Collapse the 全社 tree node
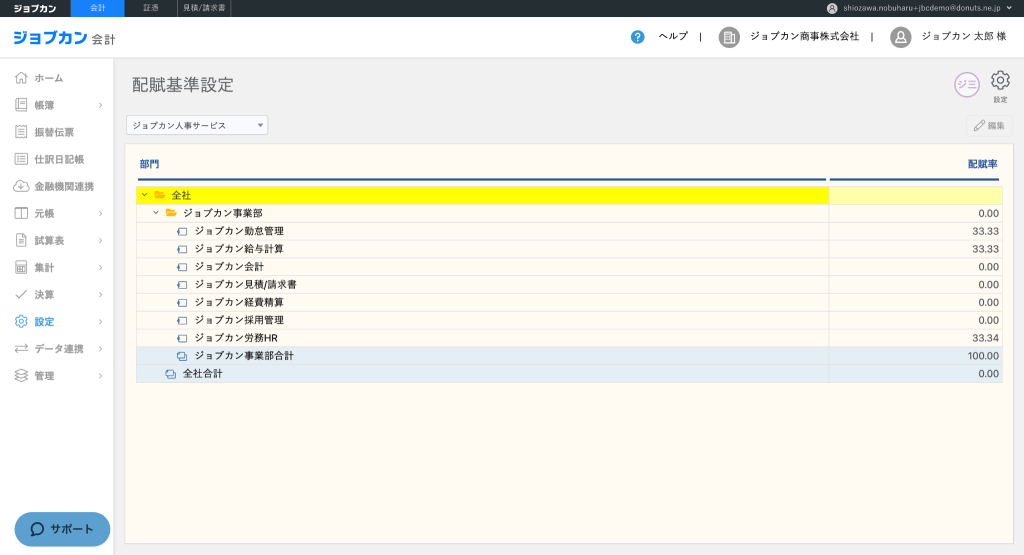Image resolution: width=1024 pixels, height=555 pixels. click(x=144, y=195)
